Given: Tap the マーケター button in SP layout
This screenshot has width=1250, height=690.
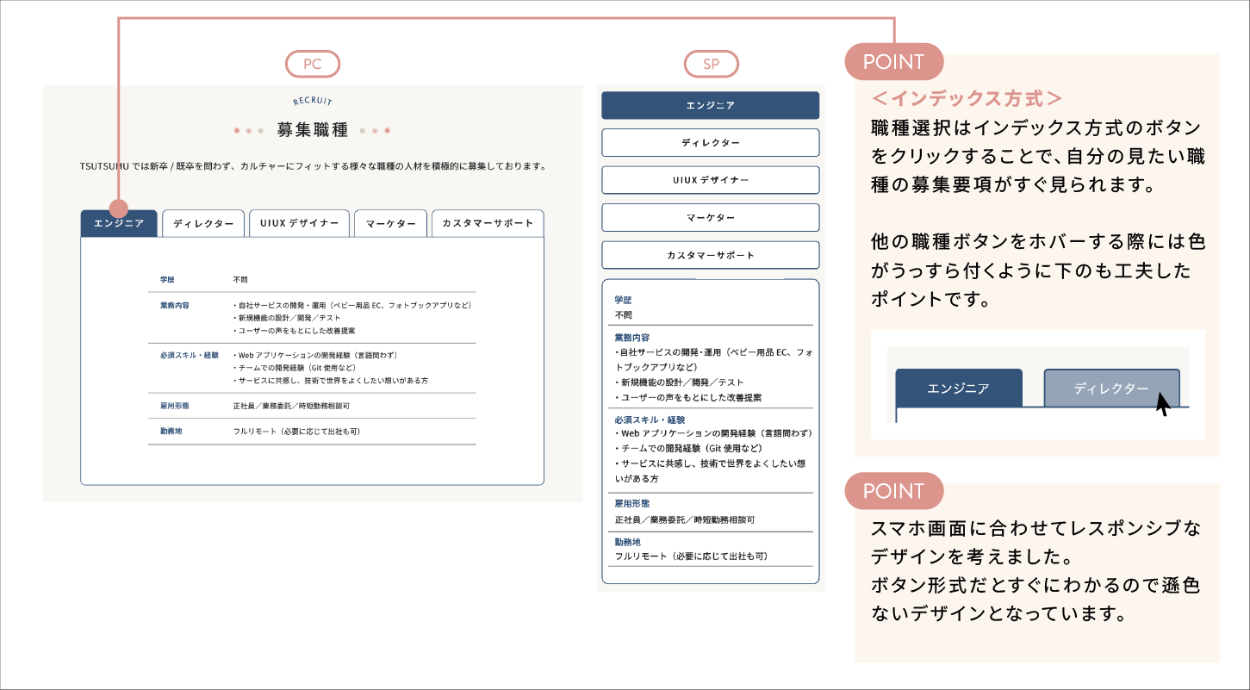Looking at the screenshot, I should (710, 218).
